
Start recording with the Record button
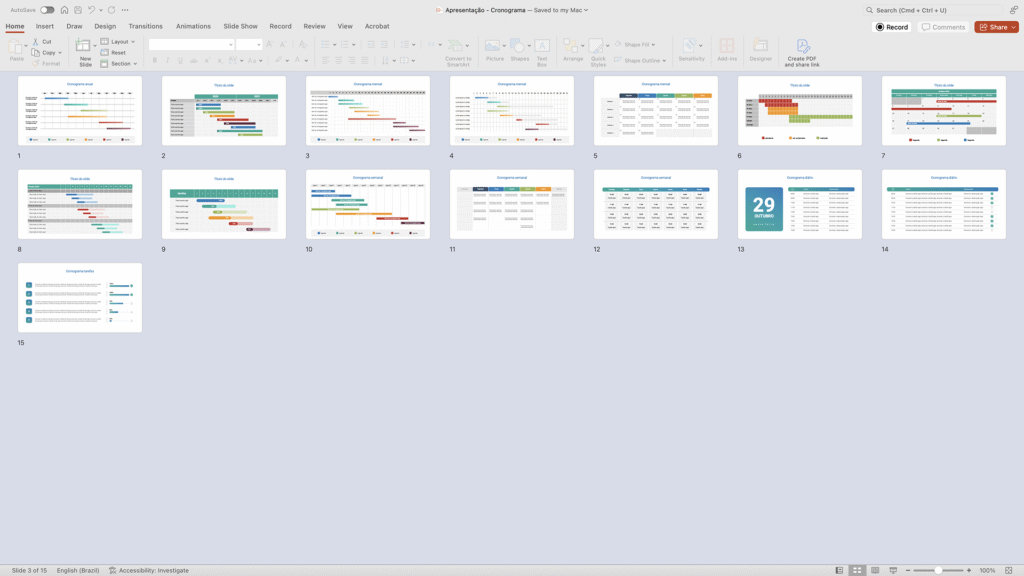891,27
